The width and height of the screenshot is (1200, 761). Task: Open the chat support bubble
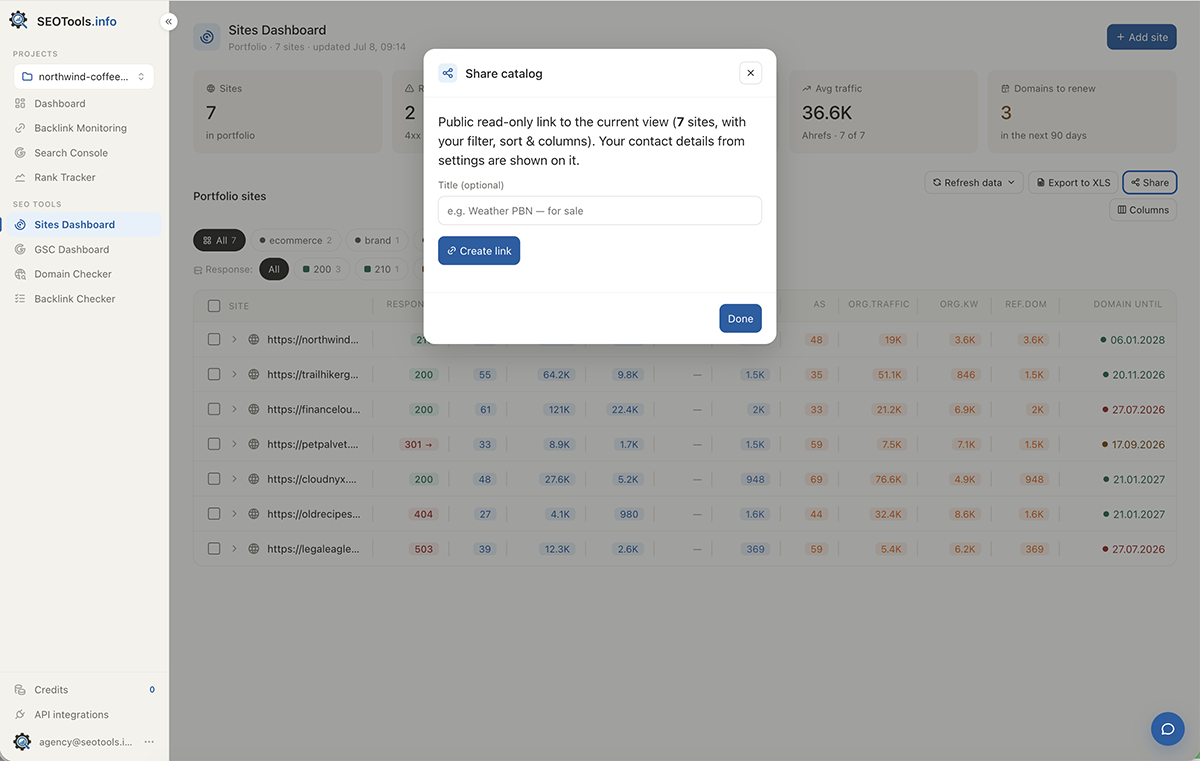(x=1167, y=728)
